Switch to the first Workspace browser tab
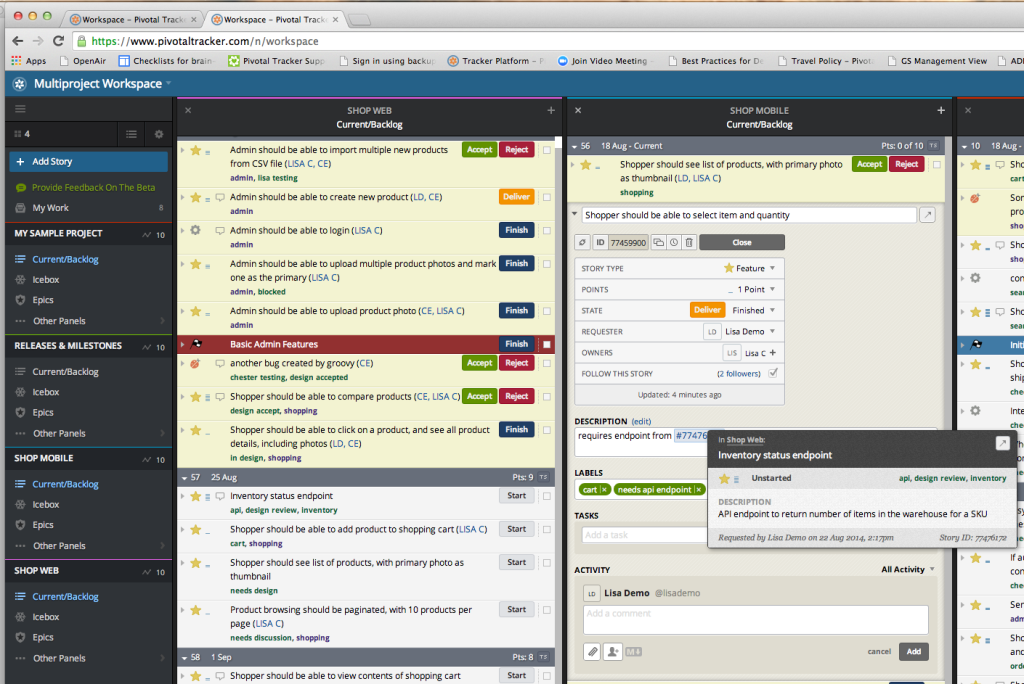Screen dimensions: 1024x684 point(133,20)
